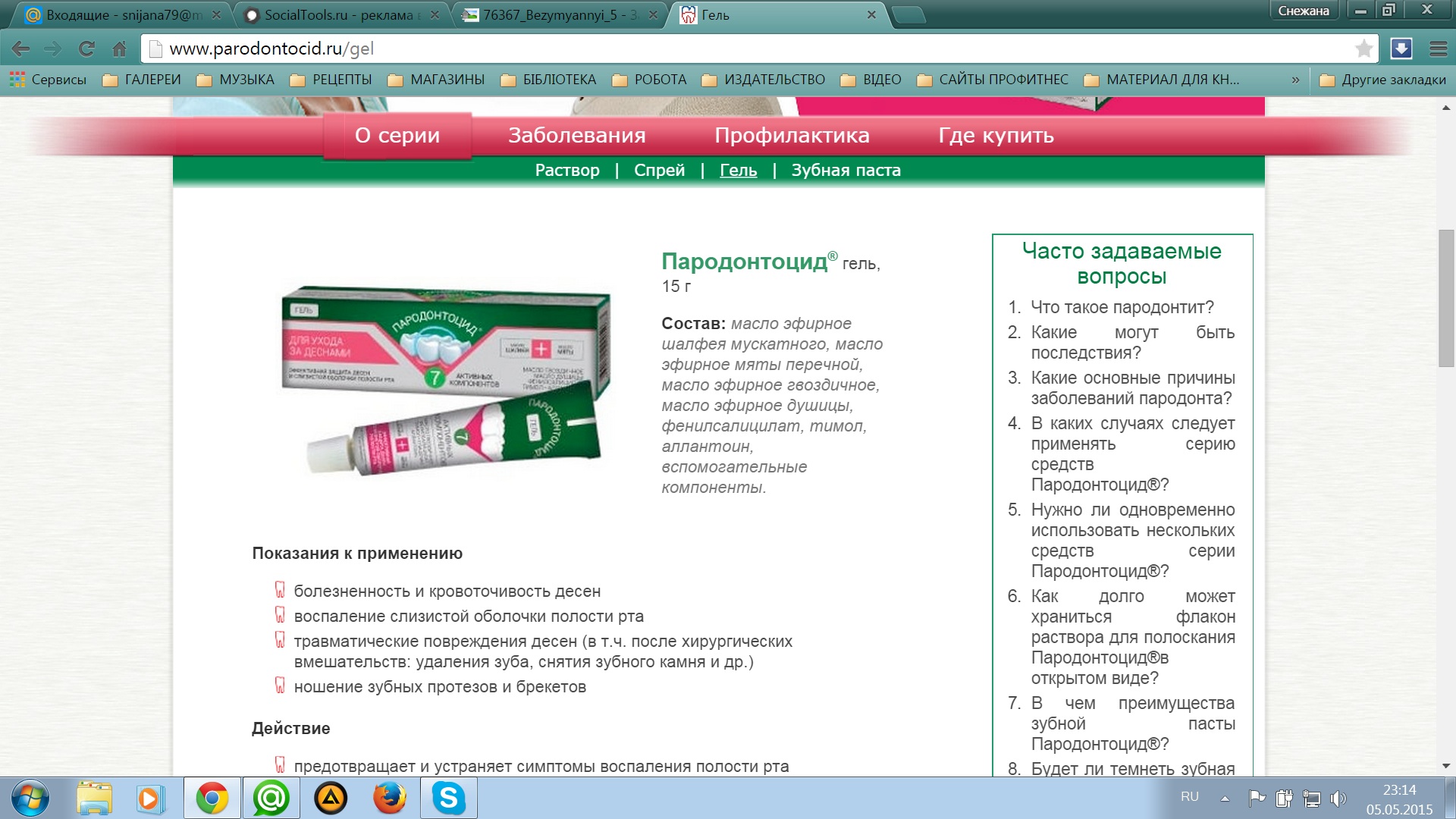Click the scrollbar down arrow

coord(1446,766)
